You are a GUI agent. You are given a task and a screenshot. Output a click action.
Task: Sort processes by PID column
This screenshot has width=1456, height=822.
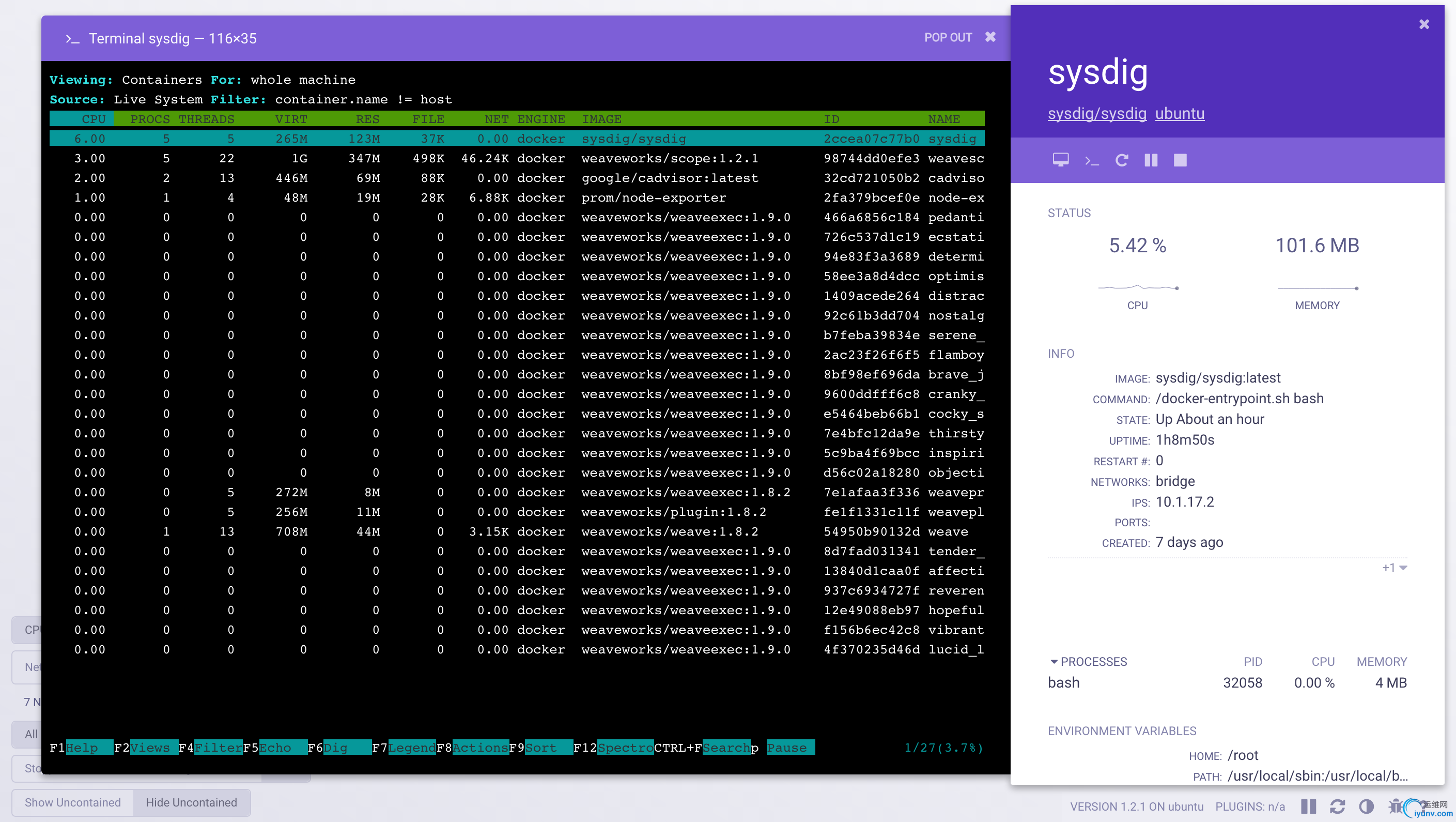coord(1252,661)
